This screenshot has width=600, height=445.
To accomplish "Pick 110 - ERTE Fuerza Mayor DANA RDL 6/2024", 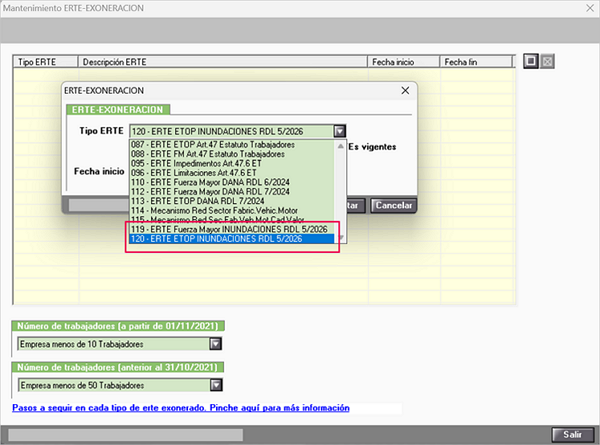I will point(232,182).
